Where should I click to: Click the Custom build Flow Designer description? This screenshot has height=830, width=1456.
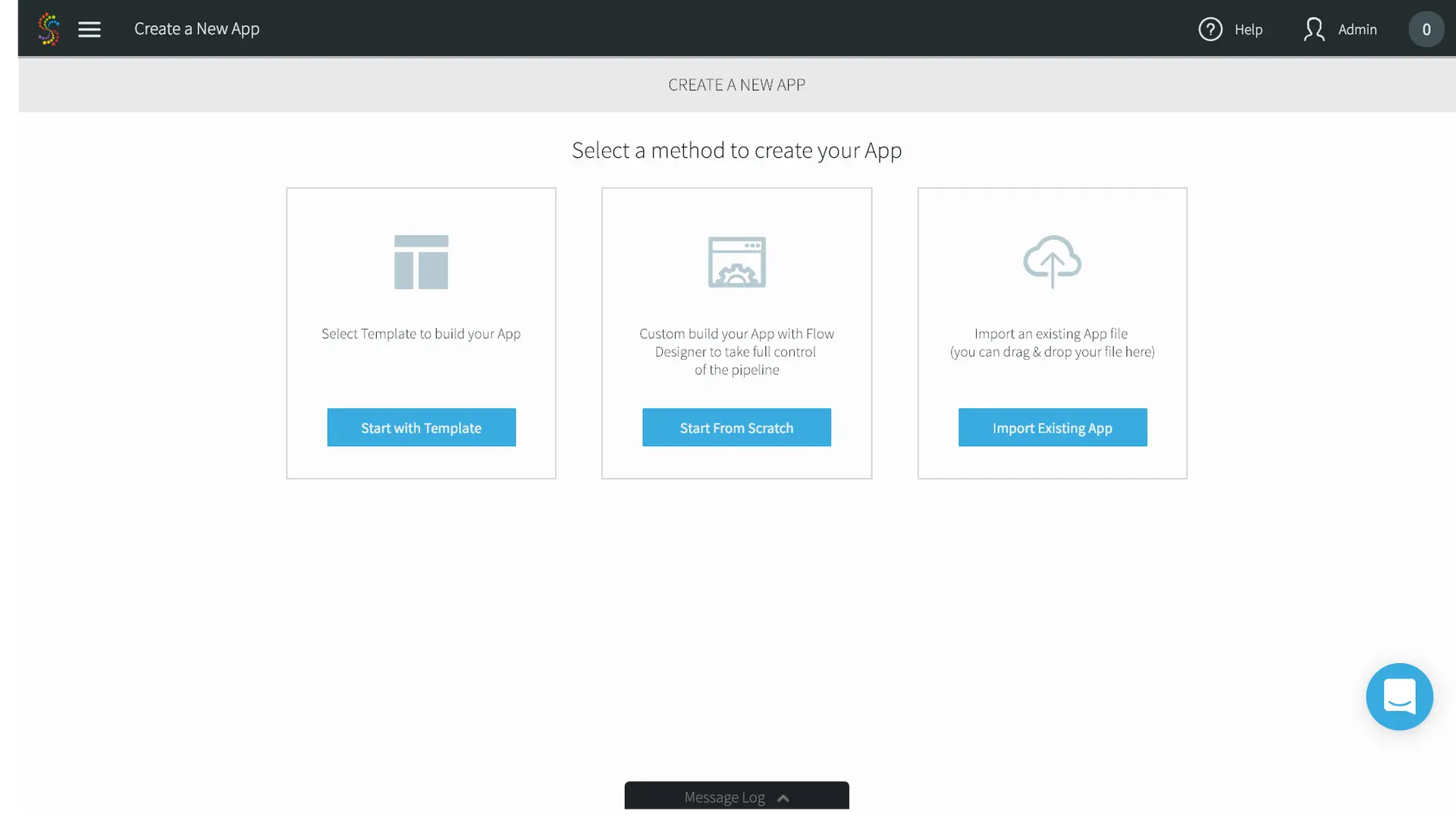[x=736, y=351]
